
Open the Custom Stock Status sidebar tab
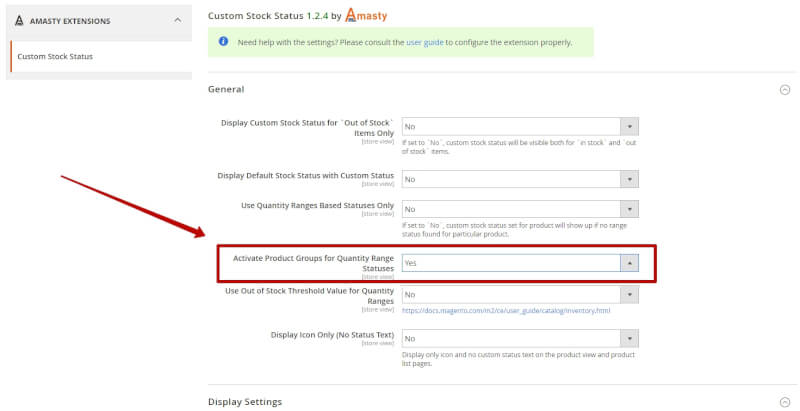101,57
